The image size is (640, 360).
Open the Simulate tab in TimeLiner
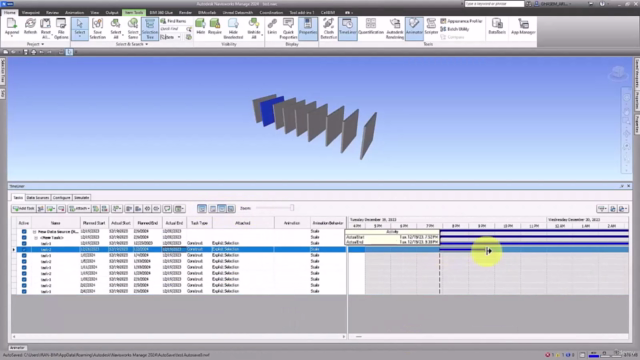coord(82,198)
